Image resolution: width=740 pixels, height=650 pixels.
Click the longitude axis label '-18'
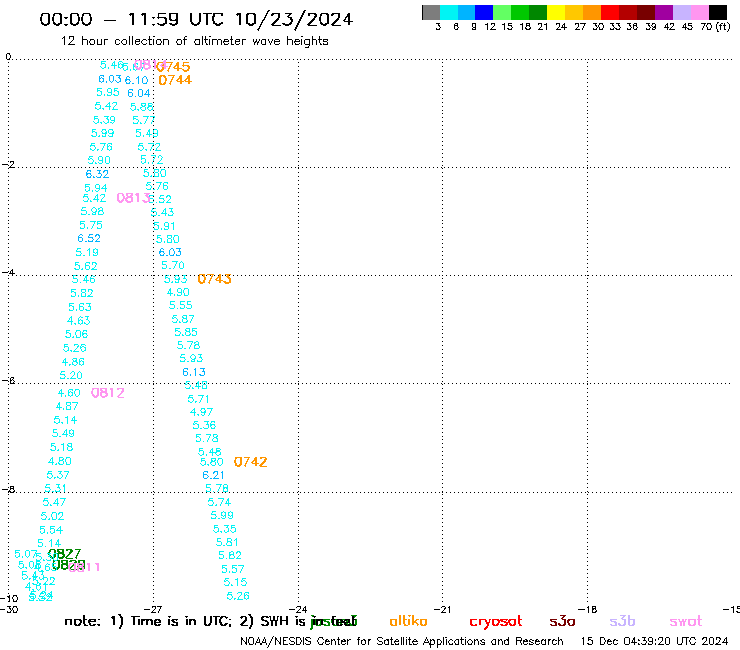coord(588,609)
